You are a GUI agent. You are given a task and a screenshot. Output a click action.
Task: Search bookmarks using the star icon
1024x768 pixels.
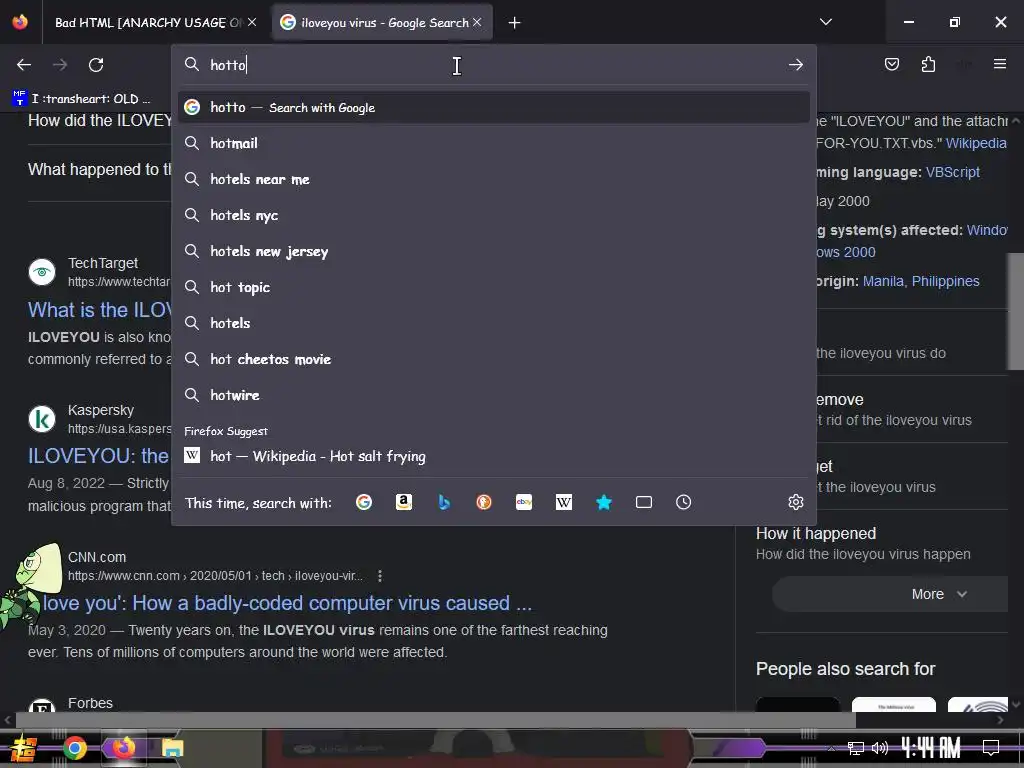tap(604, 502)
